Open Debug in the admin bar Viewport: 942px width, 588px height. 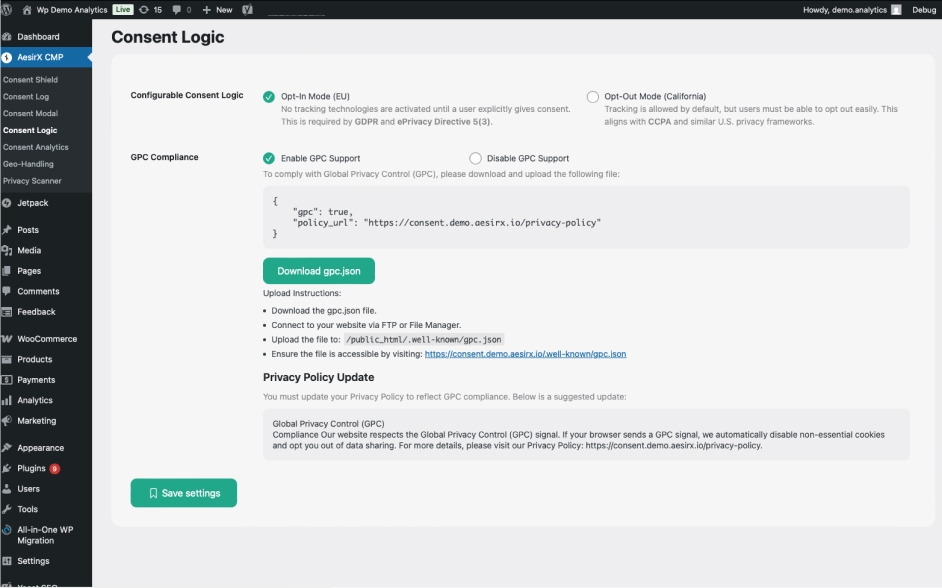point(924,10)
